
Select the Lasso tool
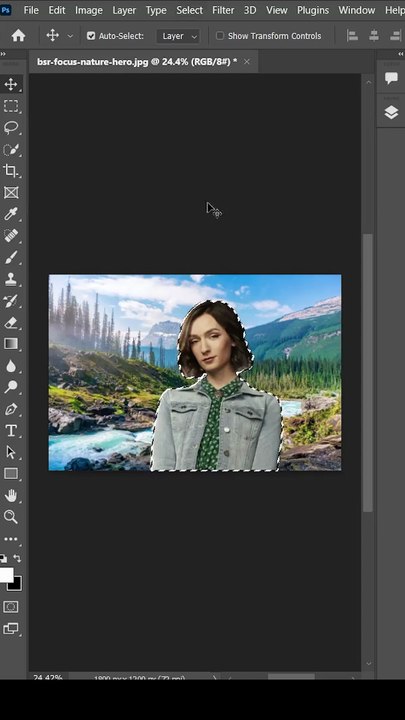tap(11, 128)
